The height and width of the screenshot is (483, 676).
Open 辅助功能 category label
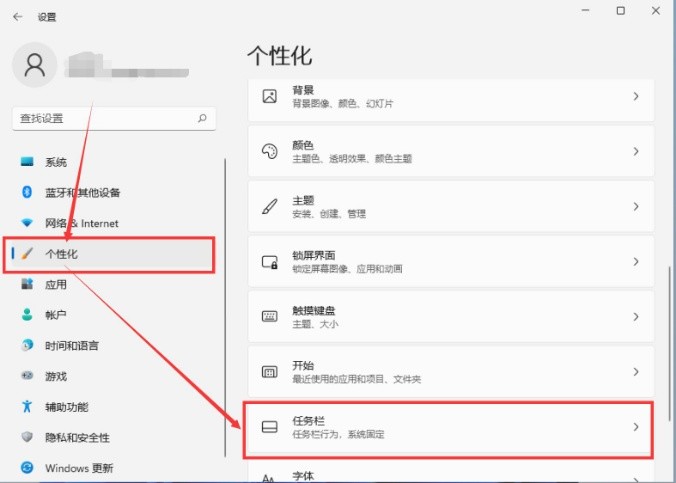[67, 407]
